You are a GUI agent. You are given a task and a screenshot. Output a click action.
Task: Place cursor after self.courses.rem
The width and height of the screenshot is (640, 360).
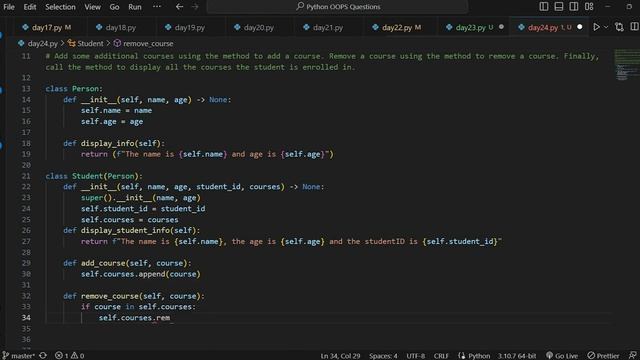(x=171, y=318)
